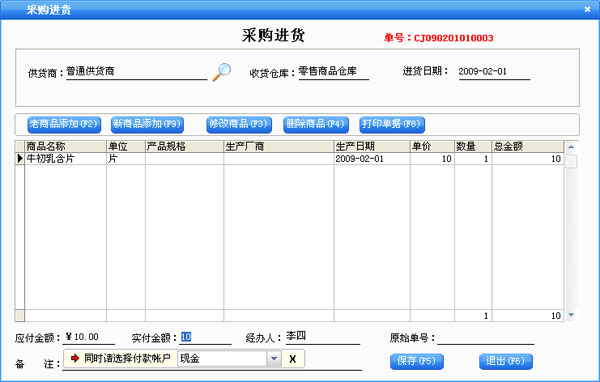Click the 商品名称 column header
Image resolution: width=600 pixels, height=382 pixels.
click(65, 146)
